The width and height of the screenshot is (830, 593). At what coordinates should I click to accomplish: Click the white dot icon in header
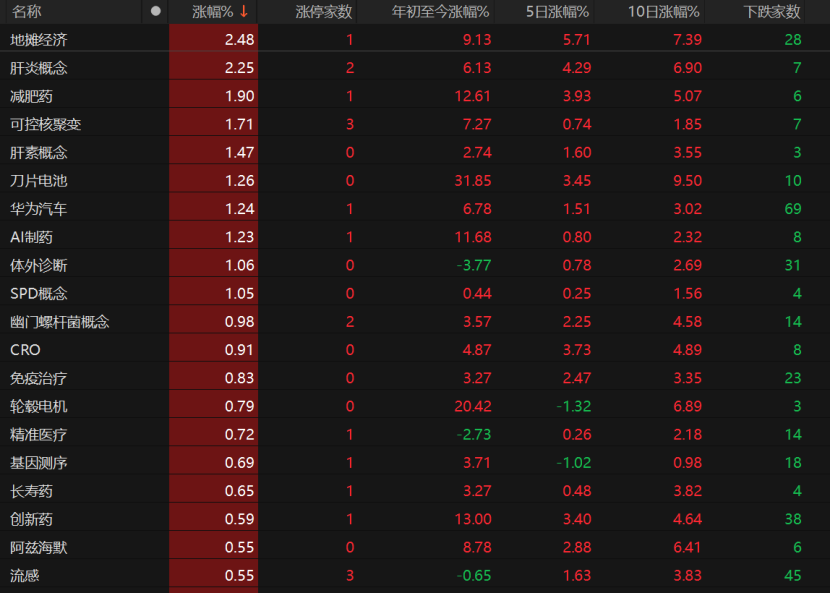coord(156,11)
